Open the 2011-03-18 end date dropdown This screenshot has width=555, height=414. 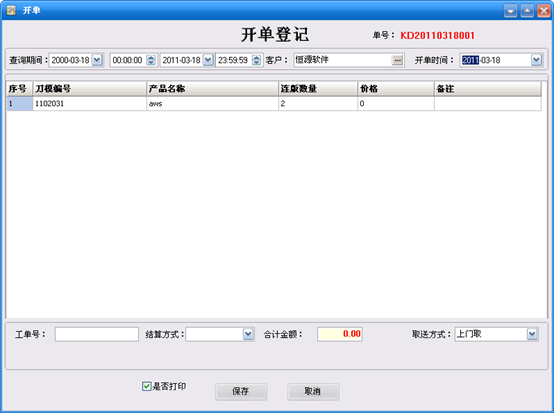[208, 60]
